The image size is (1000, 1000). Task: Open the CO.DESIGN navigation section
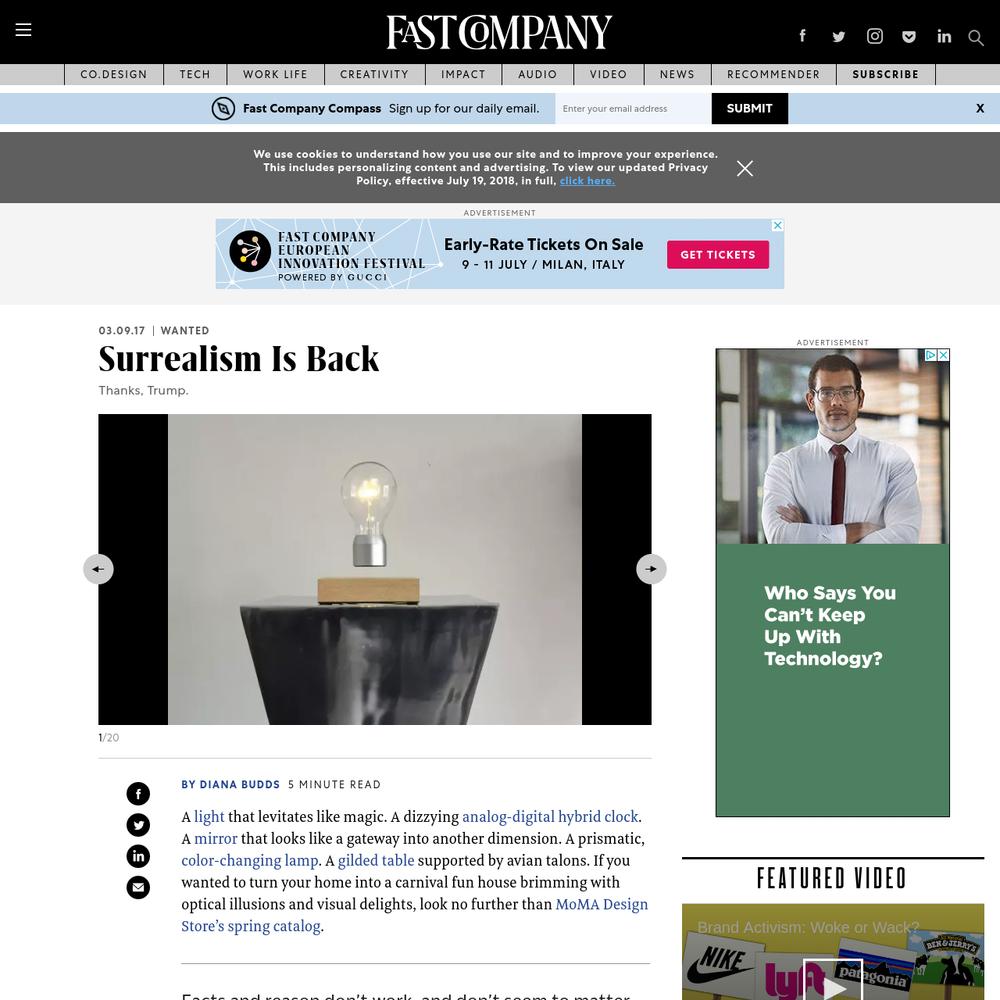[114, 74]
